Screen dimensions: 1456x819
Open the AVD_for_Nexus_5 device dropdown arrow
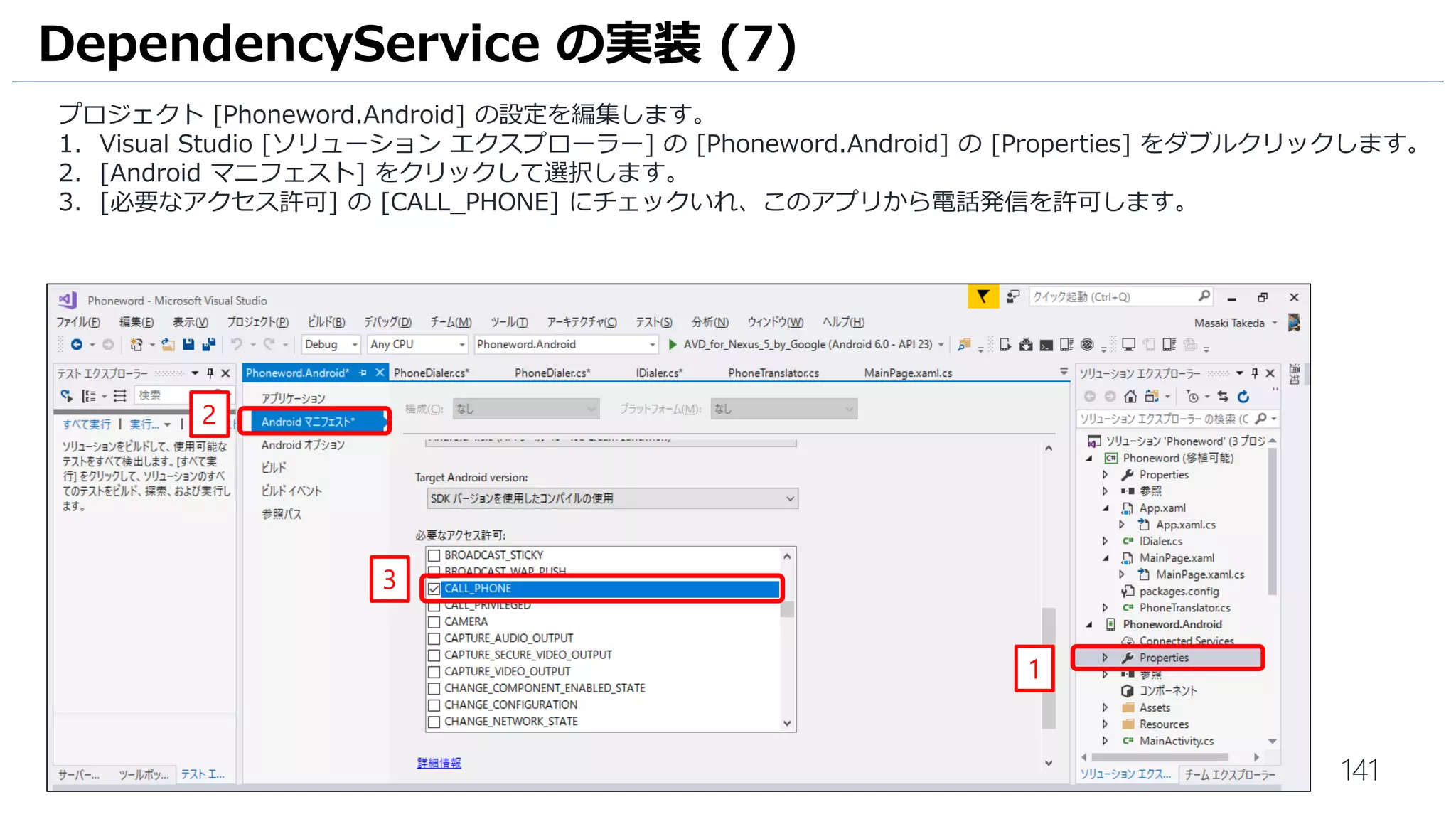click(941, 345)
